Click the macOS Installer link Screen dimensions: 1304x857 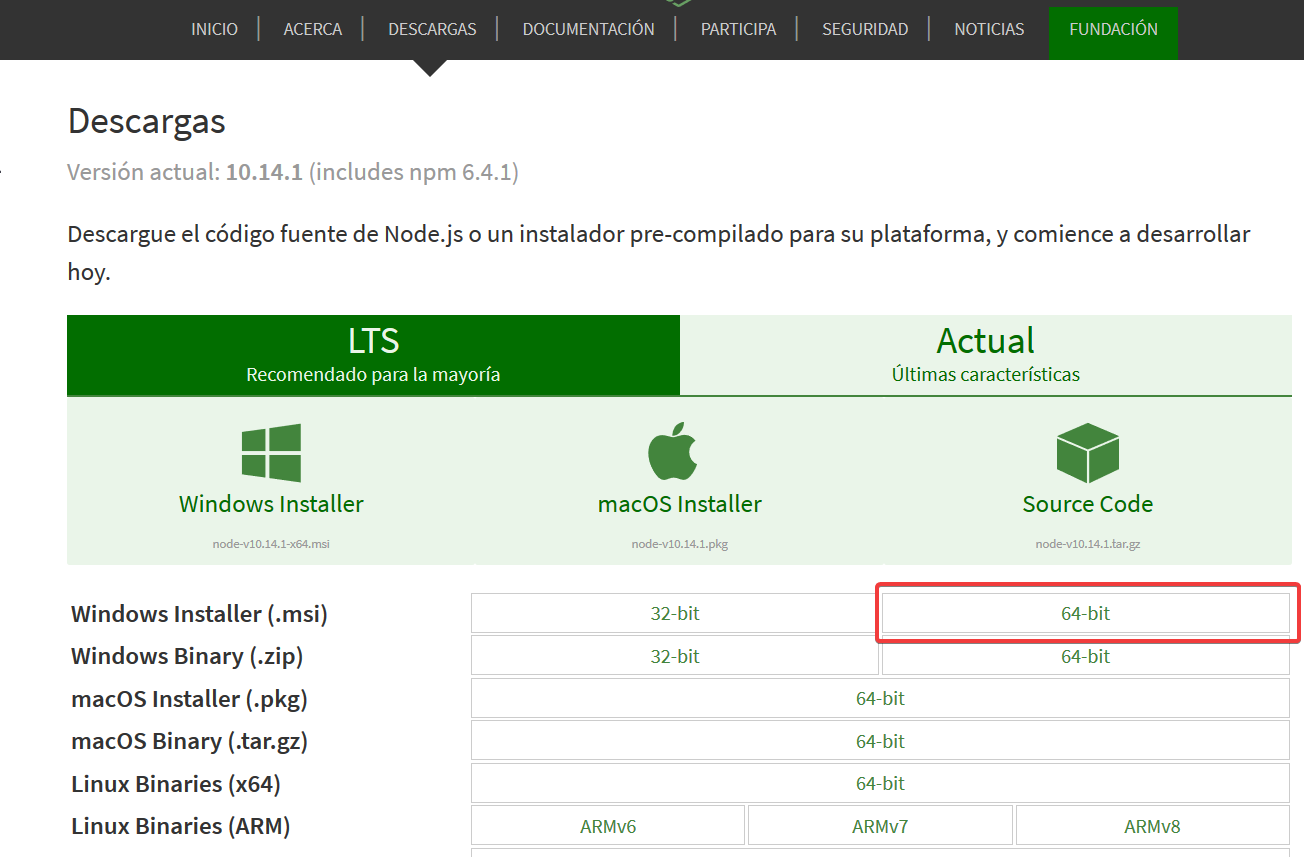tap(680, 504)
